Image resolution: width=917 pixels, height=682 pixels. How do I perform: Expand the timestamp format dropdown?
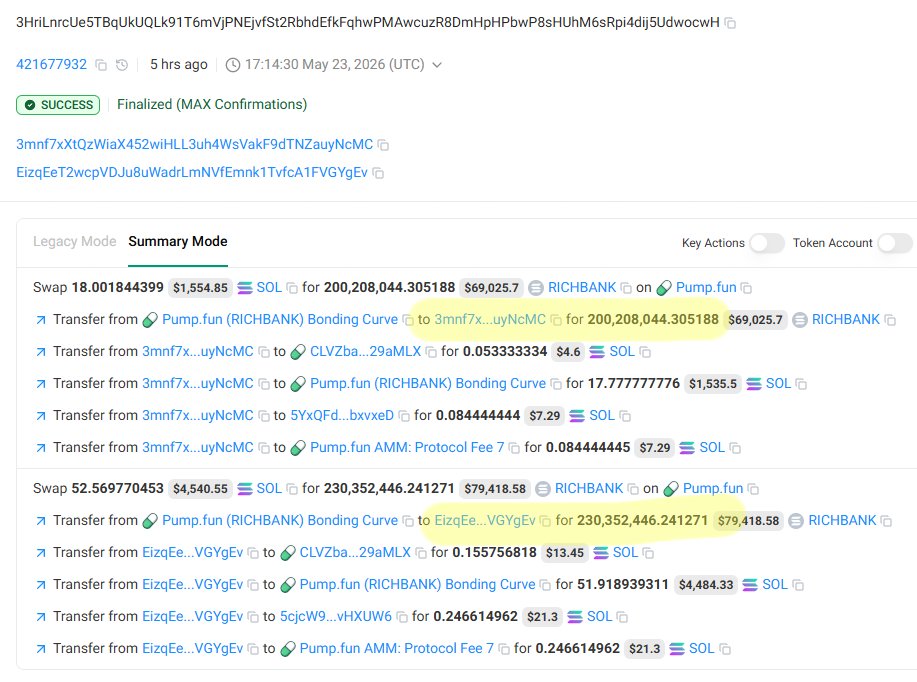pyautogui.click(x=436, y=65)
